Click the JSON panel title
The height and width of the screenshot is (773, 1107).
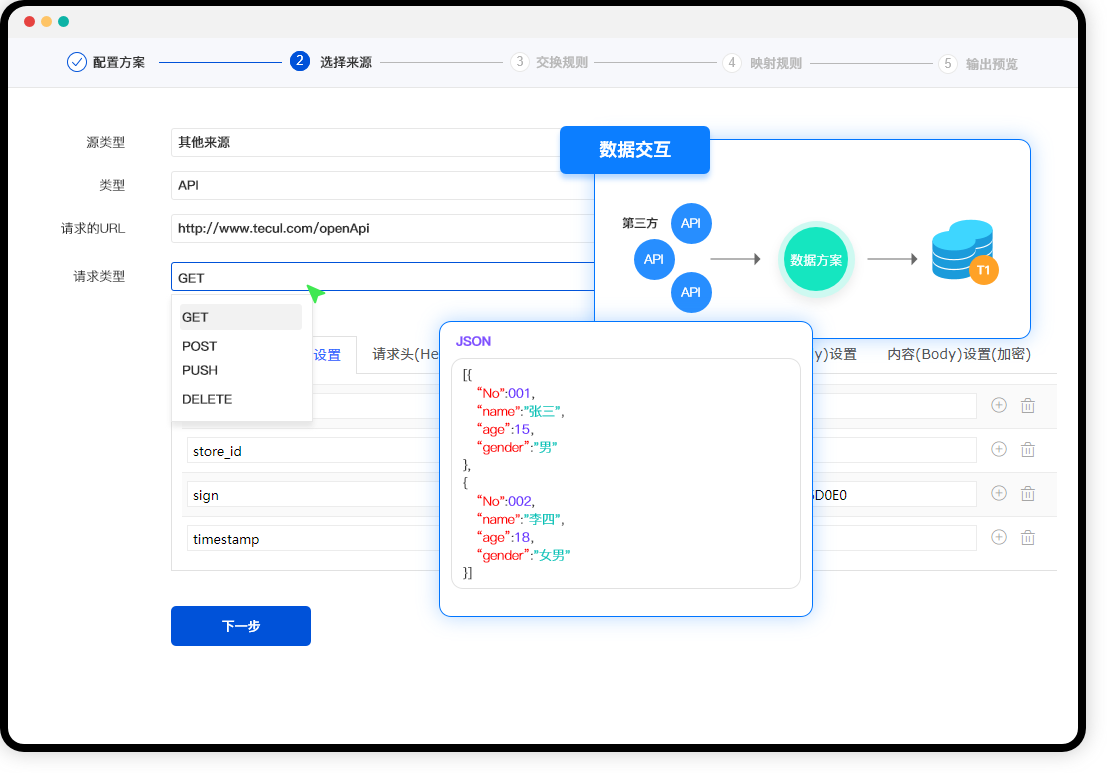[473, 341]
